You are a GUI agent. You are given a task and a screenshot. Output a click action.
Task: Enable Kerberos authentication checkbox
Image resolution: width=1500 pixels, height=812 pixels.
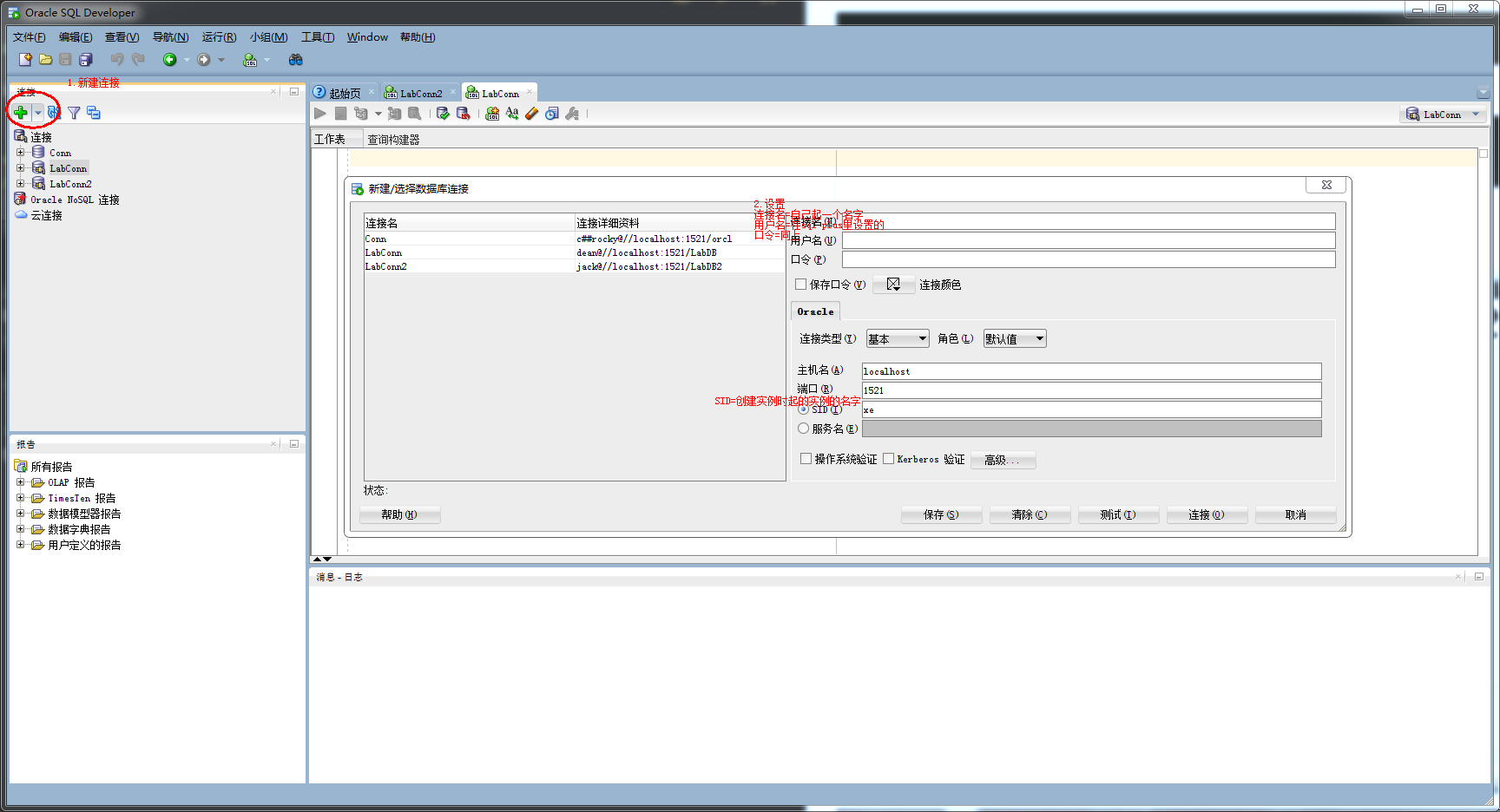pyautogui.click(x=888, y=459)
